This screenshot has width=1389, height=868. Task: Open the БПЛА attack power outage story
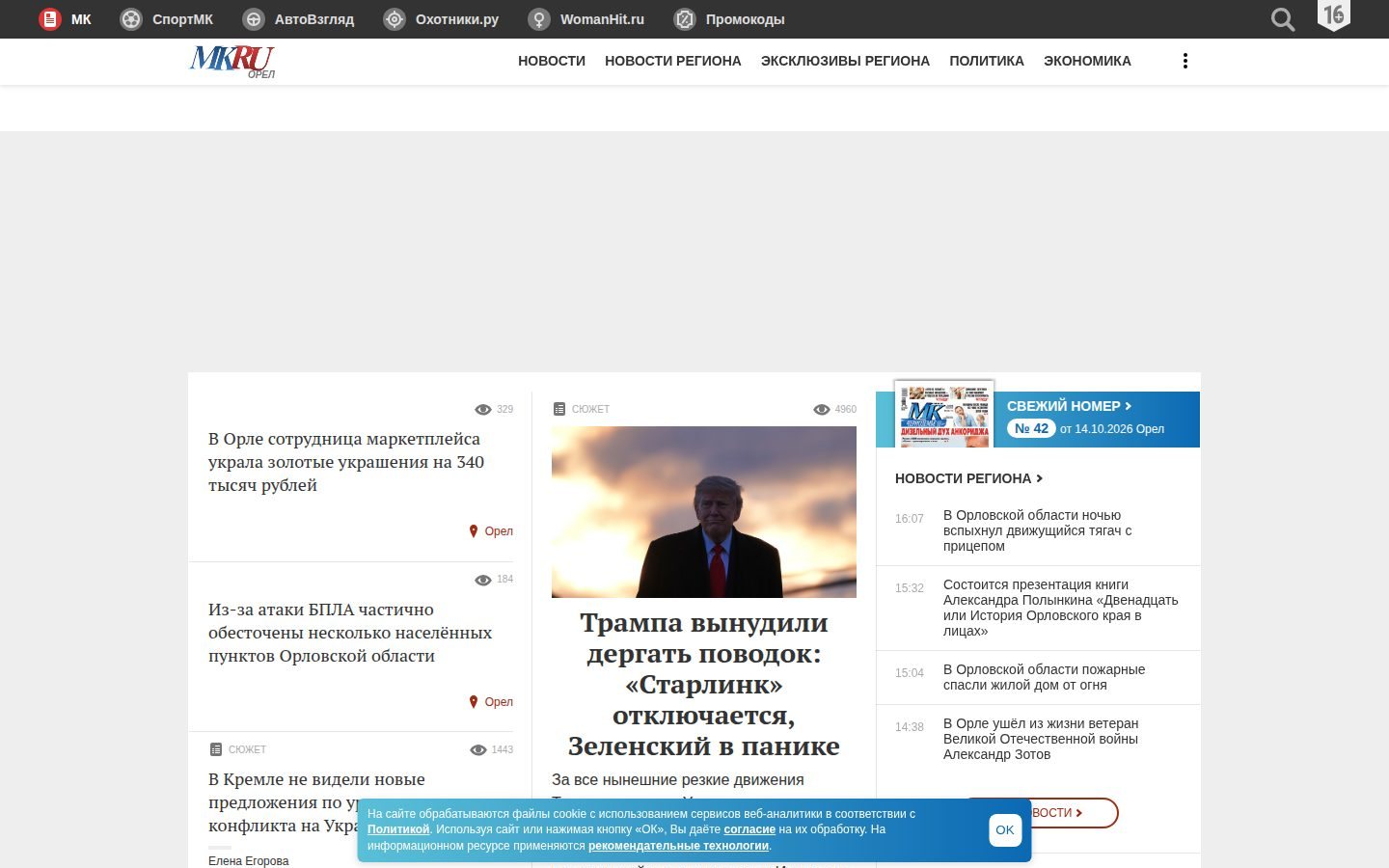[x=350, y=633]
